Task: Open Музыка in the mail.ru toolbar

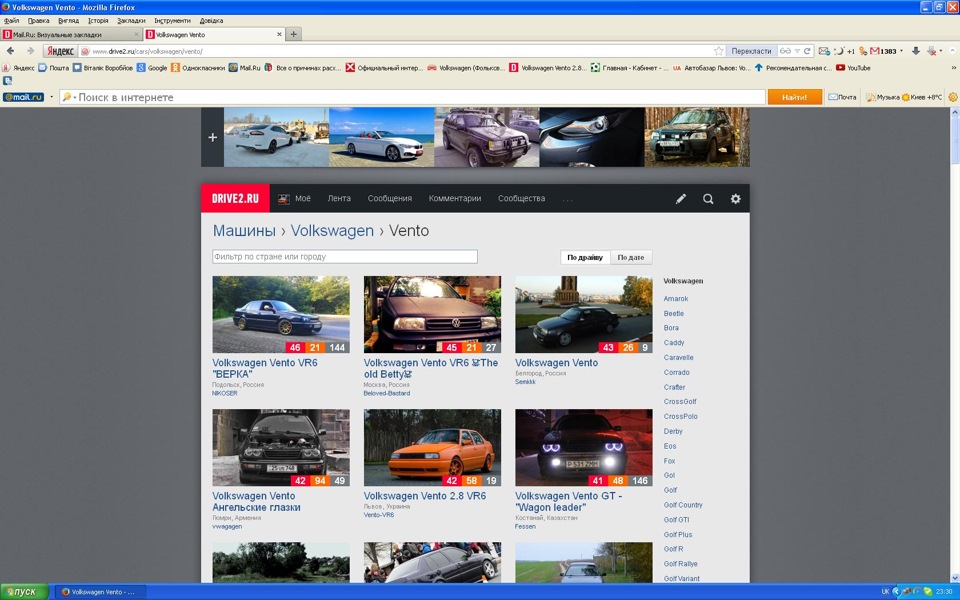Action: [883, 97]
